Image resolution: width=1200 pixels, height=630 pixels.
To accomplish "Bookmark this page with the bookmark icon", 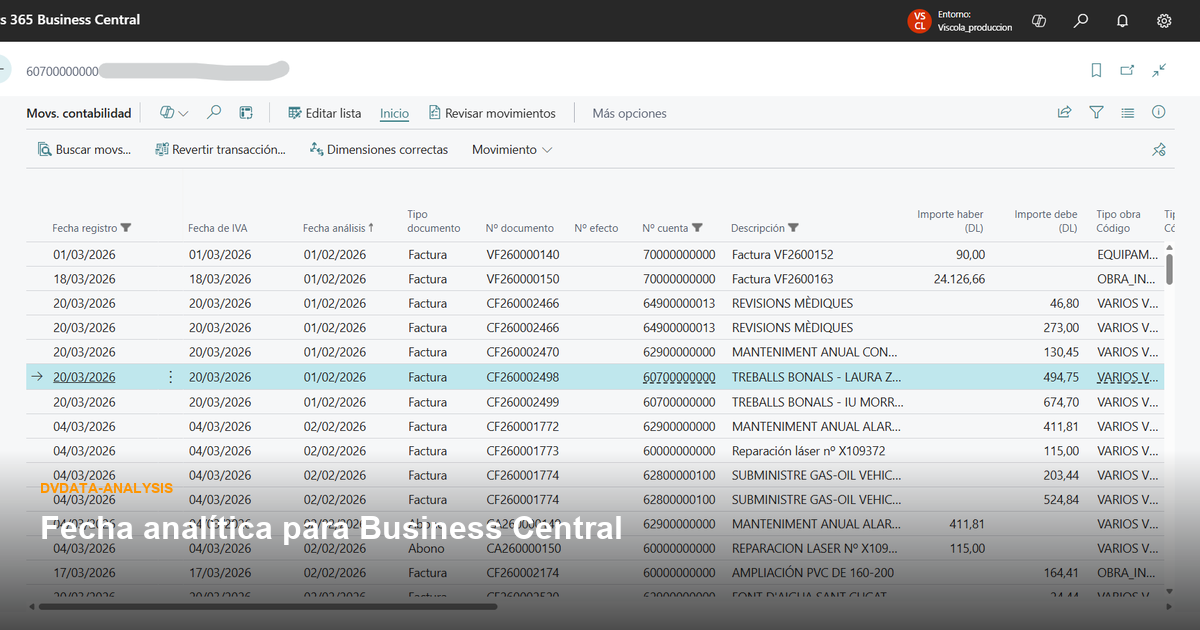I will [1096, 70].
